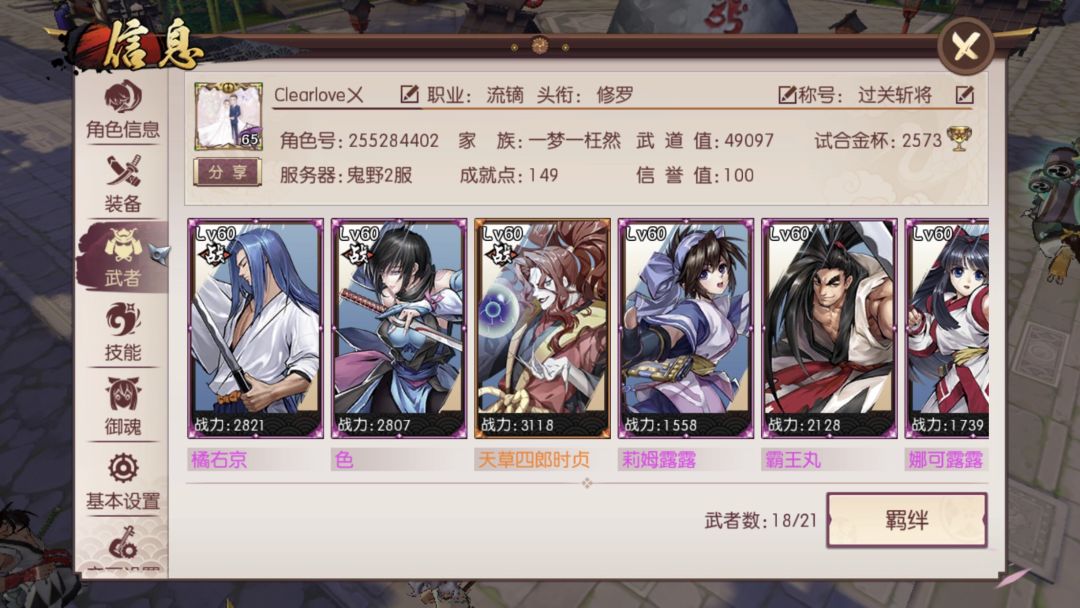Click the 分享 share button
Image resolution: width=1080 pixels, height=608 pixels.
pyautogui.click(x=227, y=172)
